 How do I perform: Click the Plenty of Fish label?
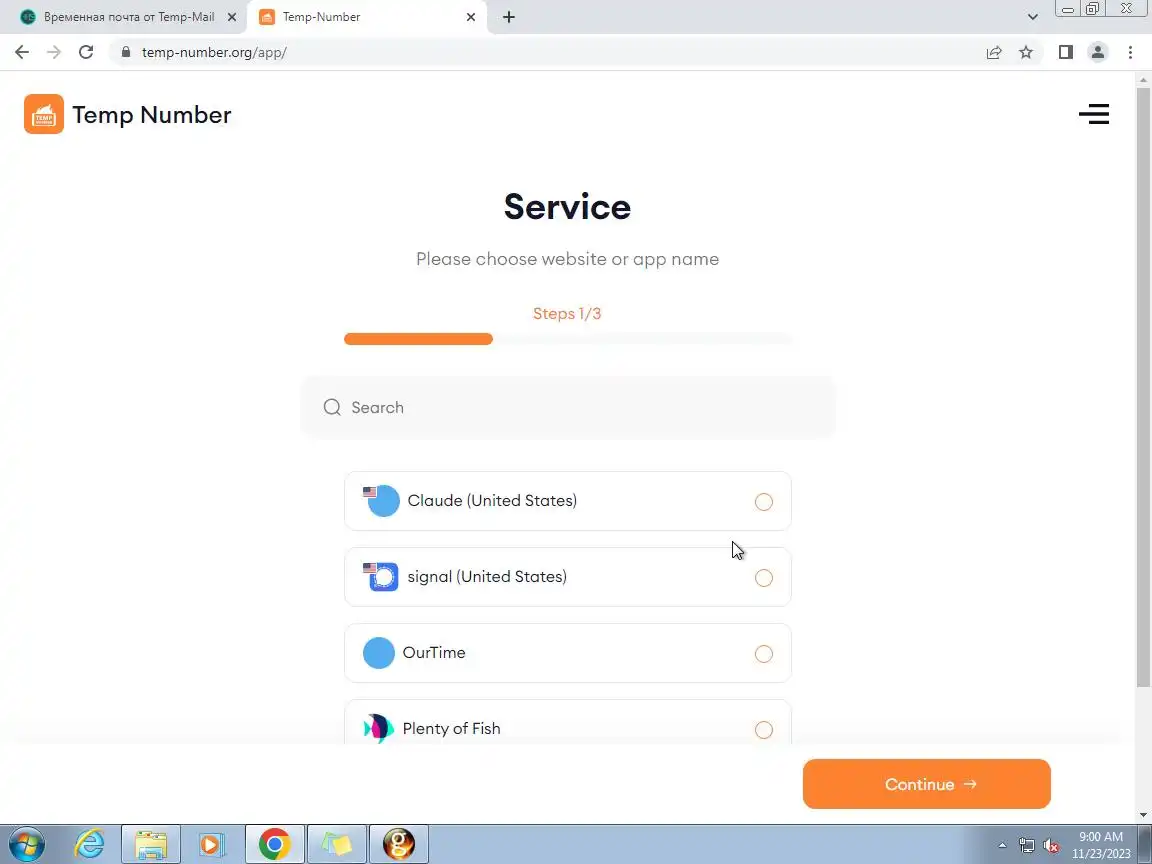pos(451,728)
